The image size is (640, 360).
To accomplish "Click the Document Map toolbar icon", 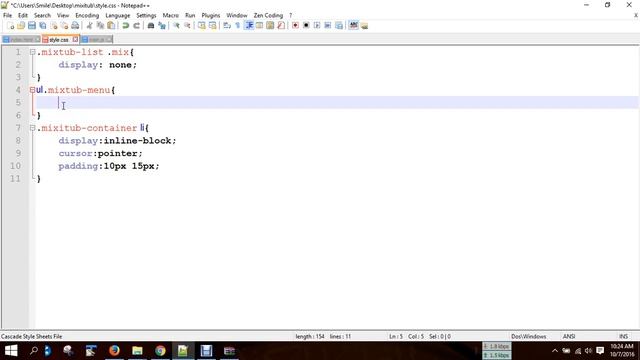I will [270, 26].
